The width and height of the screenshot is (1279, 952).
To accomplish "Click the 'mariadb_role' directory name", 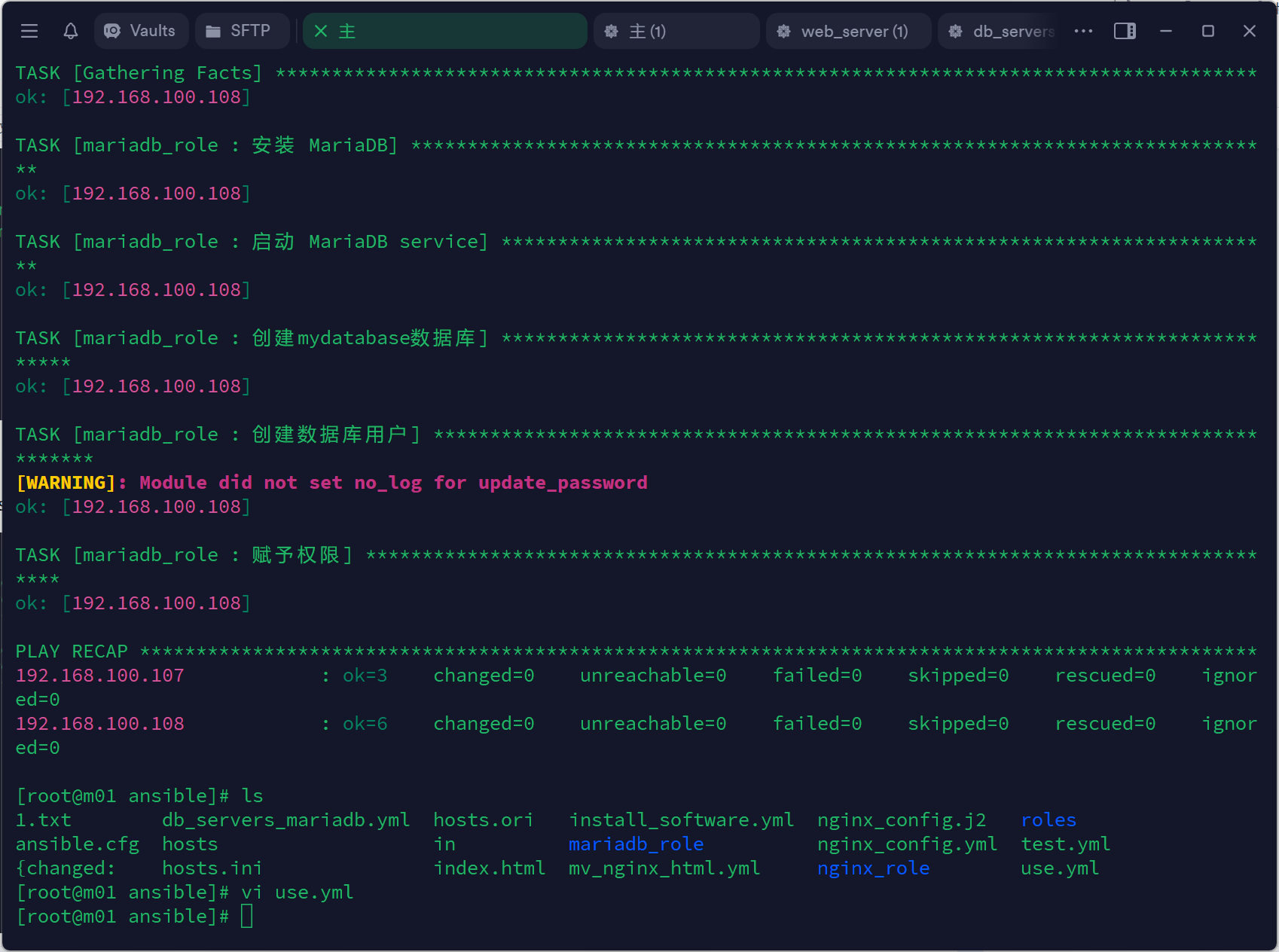I will tap(636, 844).
